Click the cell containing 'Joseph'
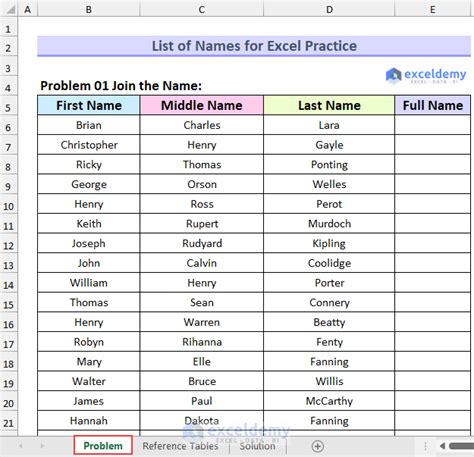Image resolution: width=474 pixels, height=457 pixels. tap(89, 243)
